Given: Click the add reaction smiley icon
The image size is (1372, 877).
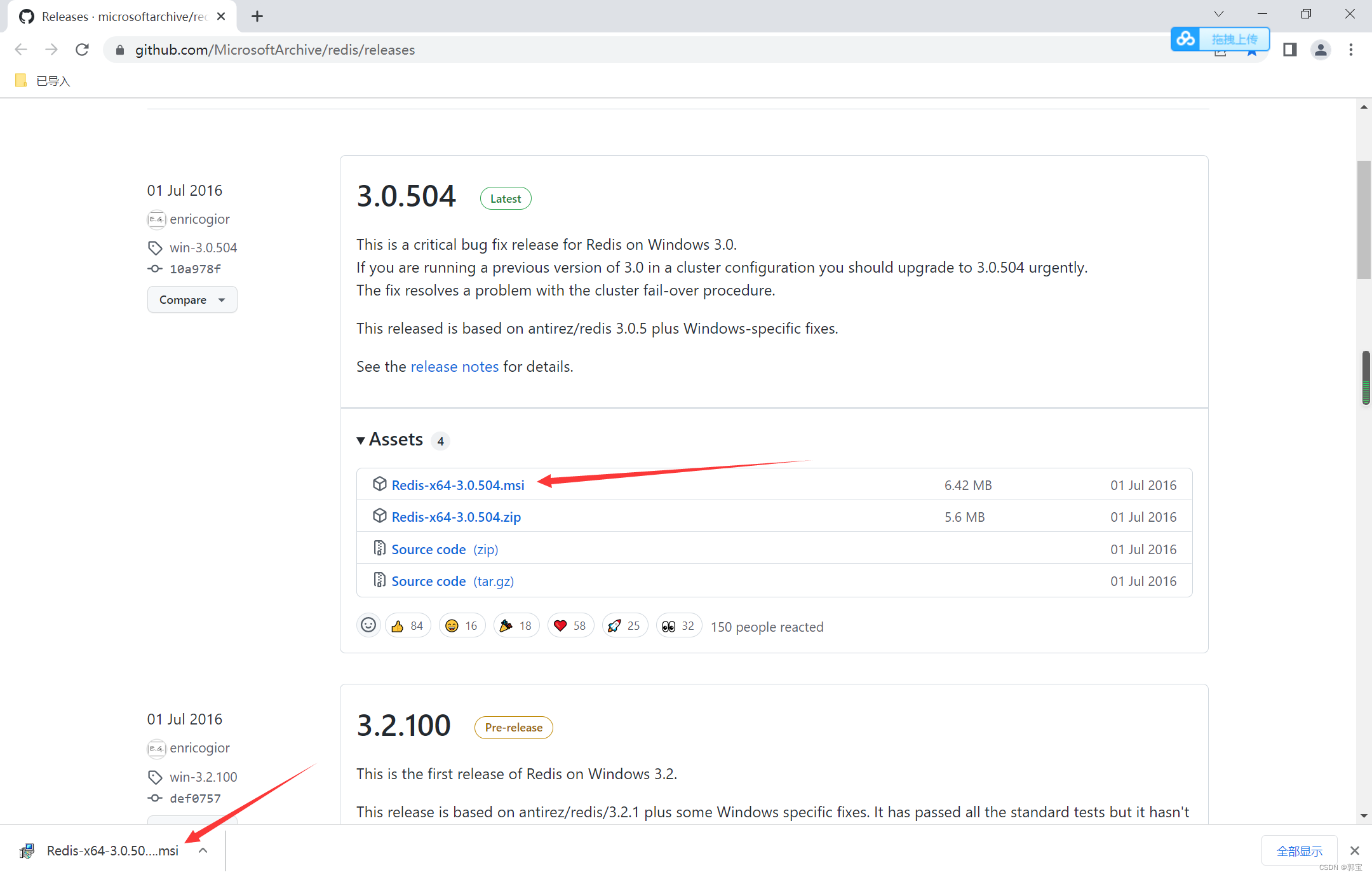Looking at the screenshot, I should 368,625.
